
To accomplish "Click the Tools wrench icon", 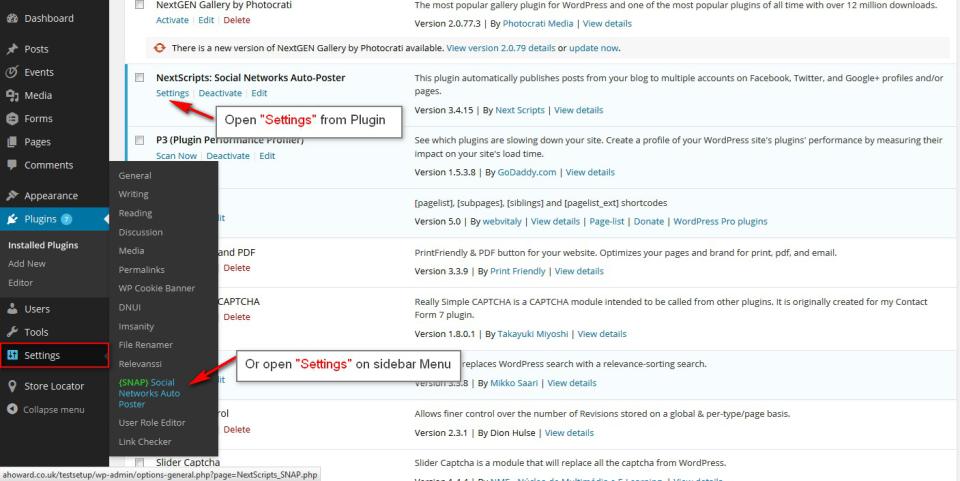I will 12,332.
